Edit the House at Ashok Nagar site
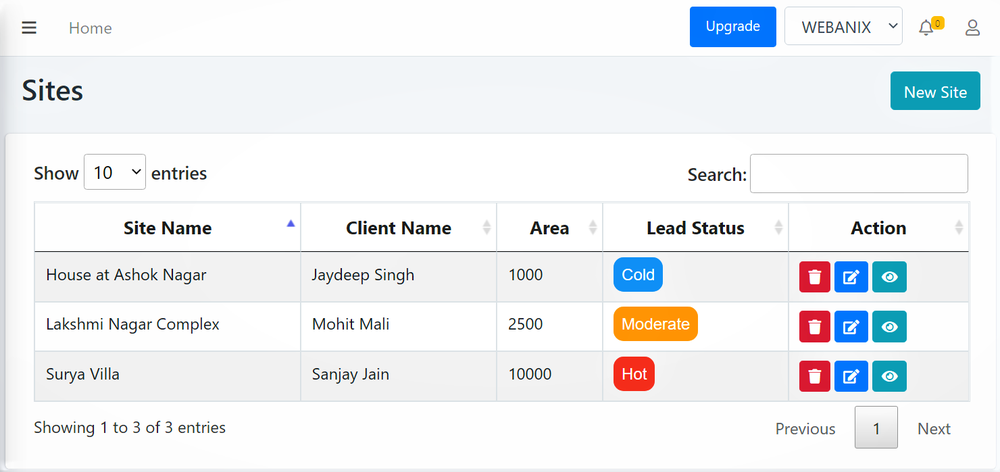Viewport: 1000px width, 472px height. 851,277
